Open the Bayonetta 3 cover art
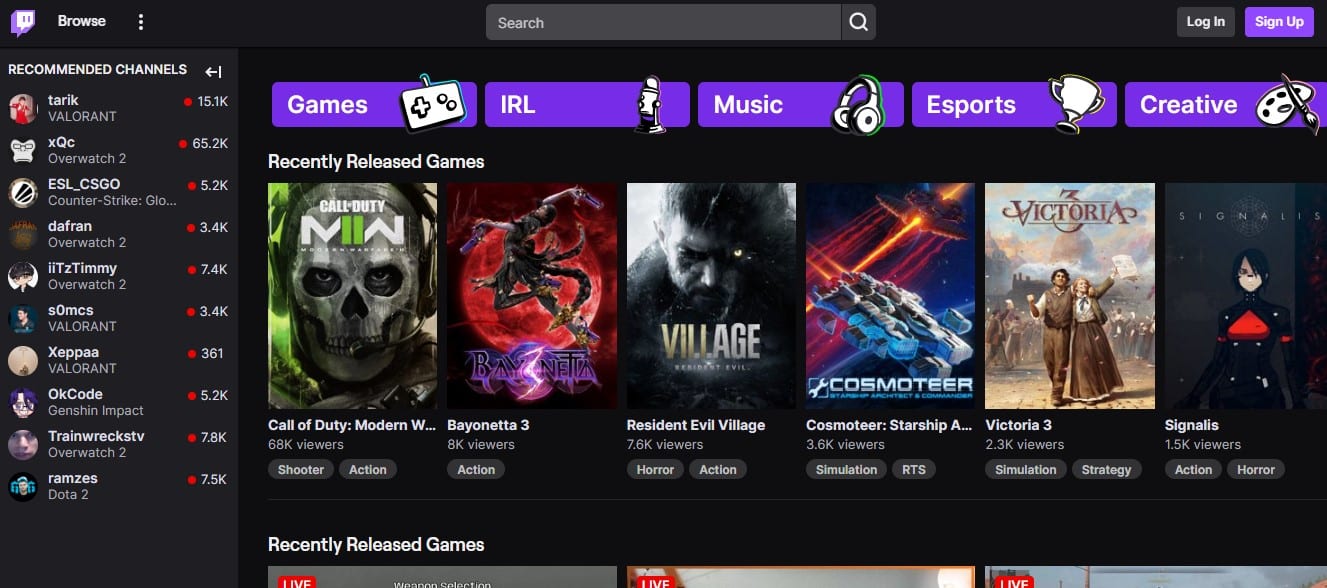Screen dimensions: 1327x588 pyautogui.click(x=532, y=295)
